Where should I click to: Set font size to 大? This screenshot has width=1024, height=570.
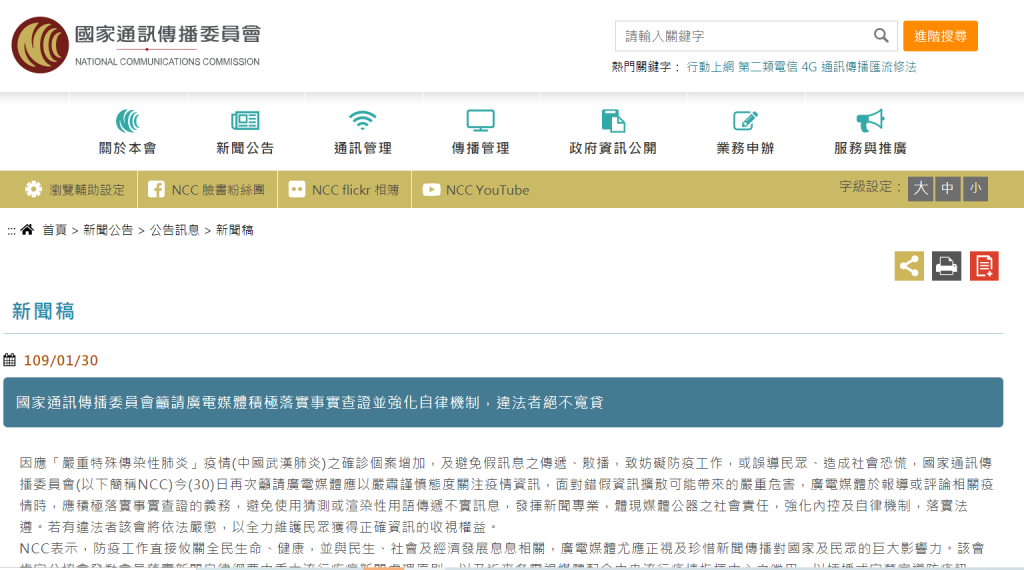click(x=920, y=188)
